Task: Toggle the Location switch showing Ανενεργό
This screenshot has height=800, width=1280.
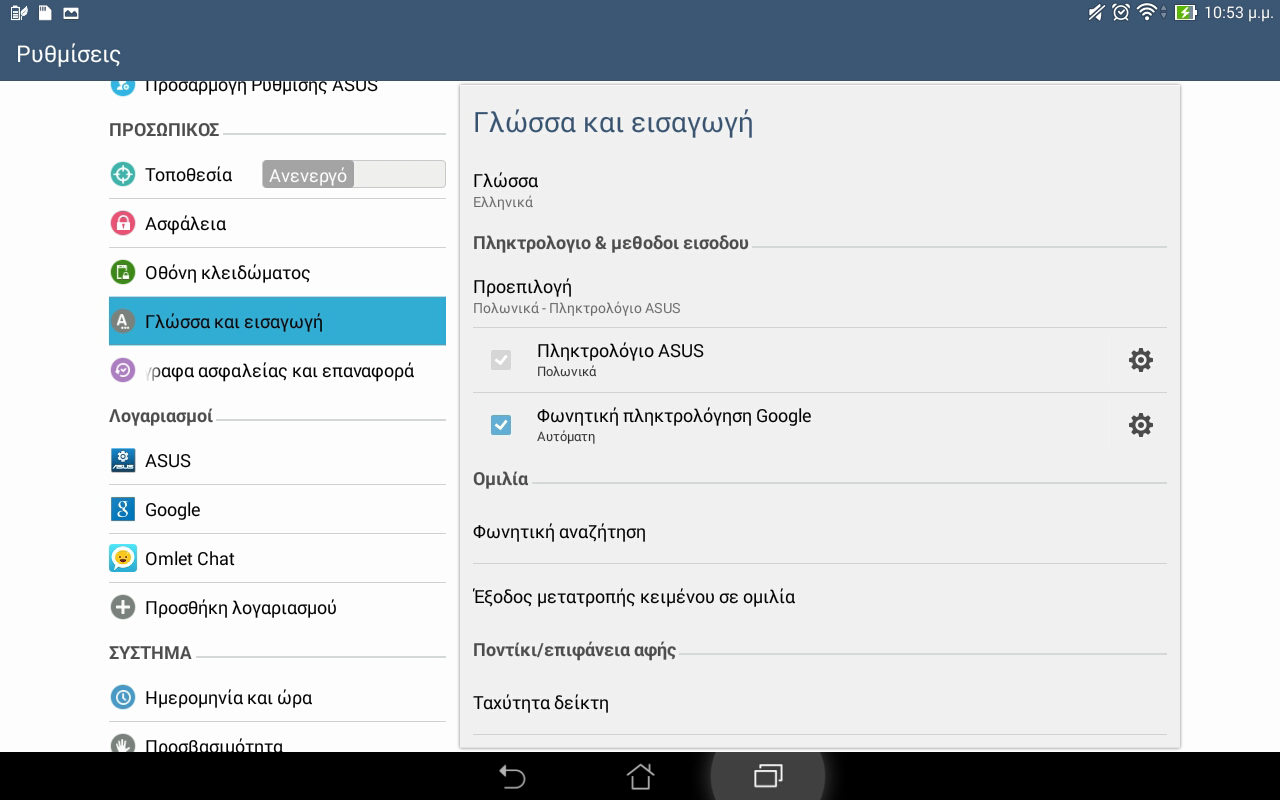Action: pos(354,174)
